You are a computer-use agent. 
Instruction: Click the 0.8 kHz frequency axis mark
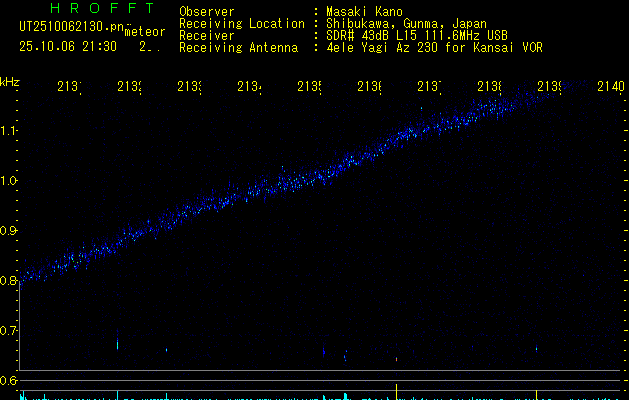[9, 281]
